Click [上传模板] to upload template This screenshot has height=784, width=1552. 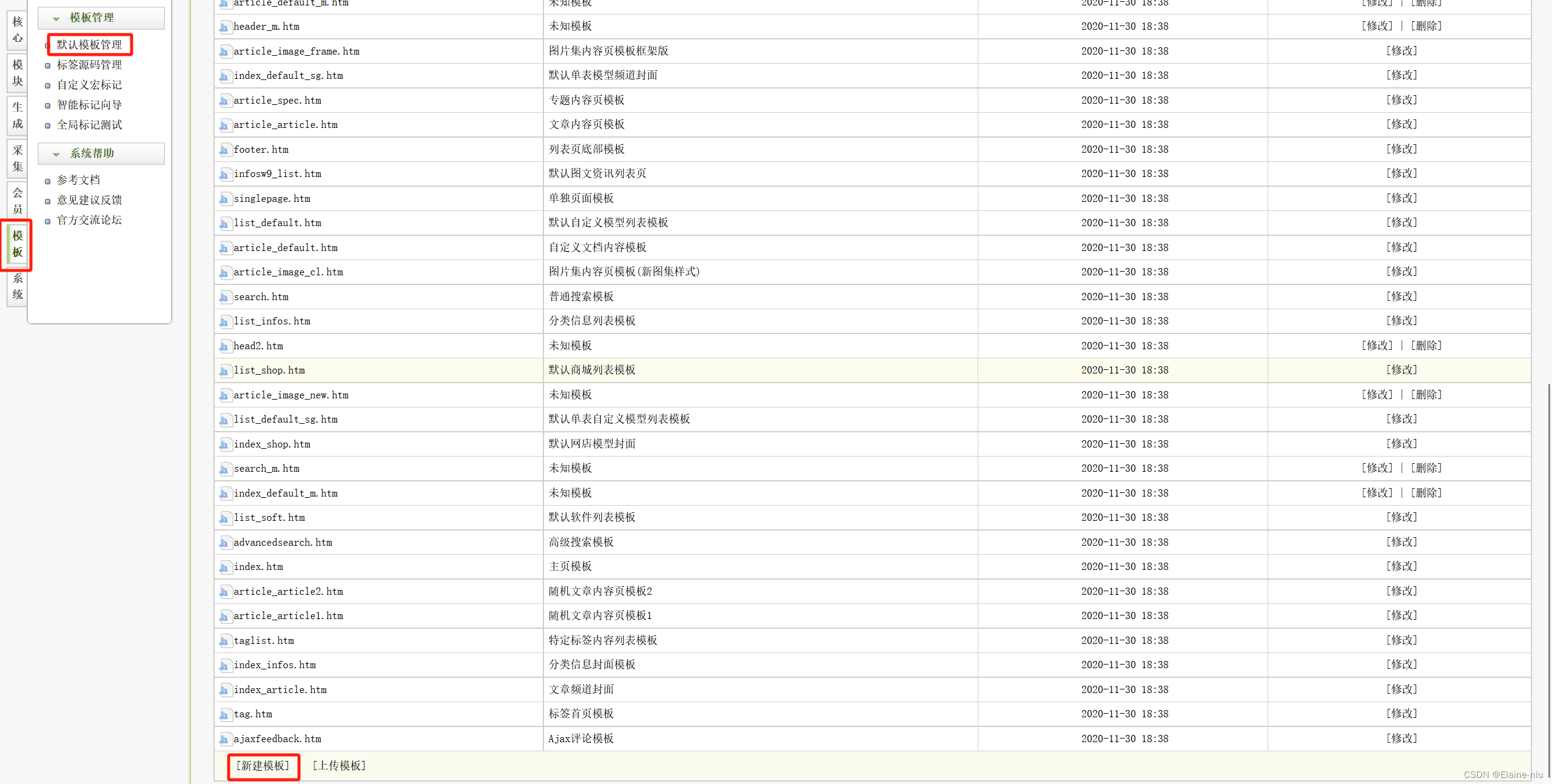pyautogui.click(x=340, y=766)
